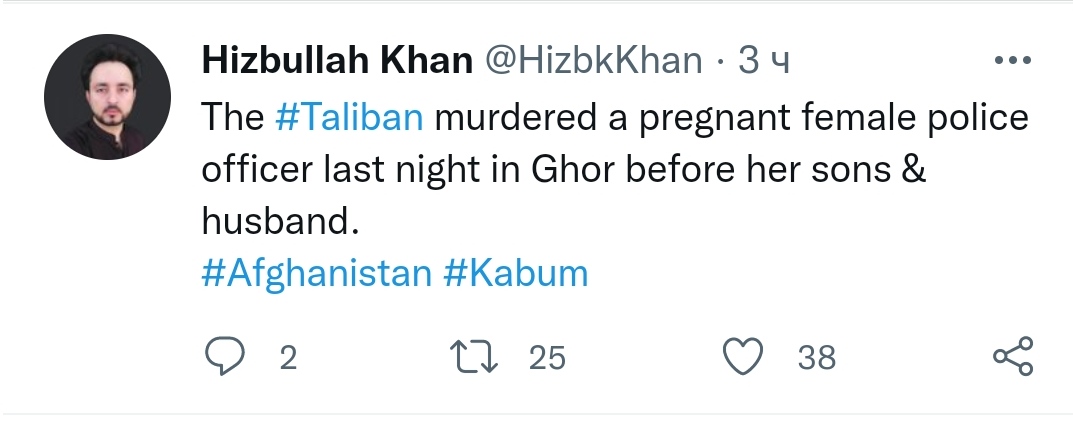Click the tweet timestamp "3 ч"

[764, 62]
